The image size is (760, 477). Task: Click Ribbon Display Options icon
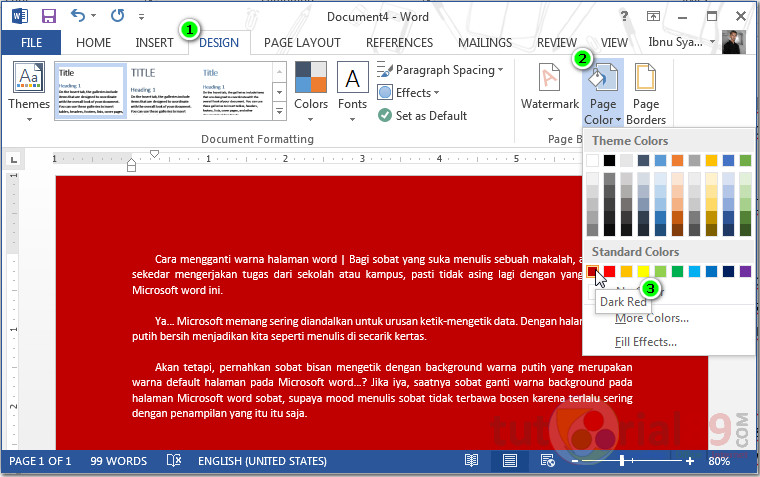(653, 16)
